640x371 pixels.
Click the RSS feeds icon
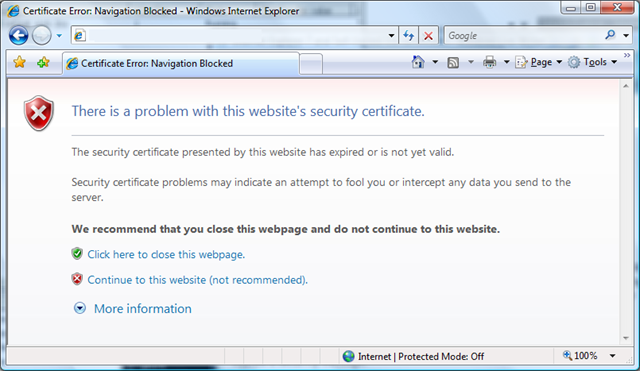[453, 62]
